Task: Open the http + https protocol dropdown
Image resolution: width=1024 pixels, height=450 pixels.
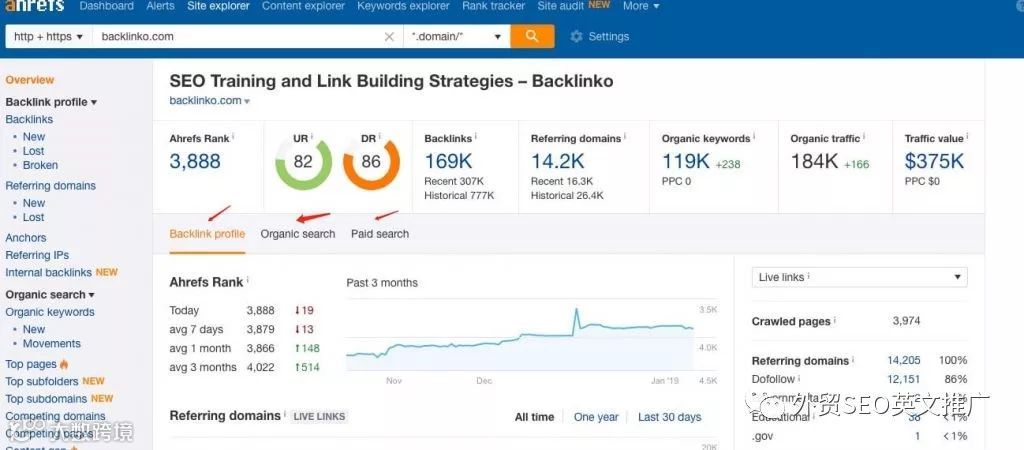Action: (48, 37)
